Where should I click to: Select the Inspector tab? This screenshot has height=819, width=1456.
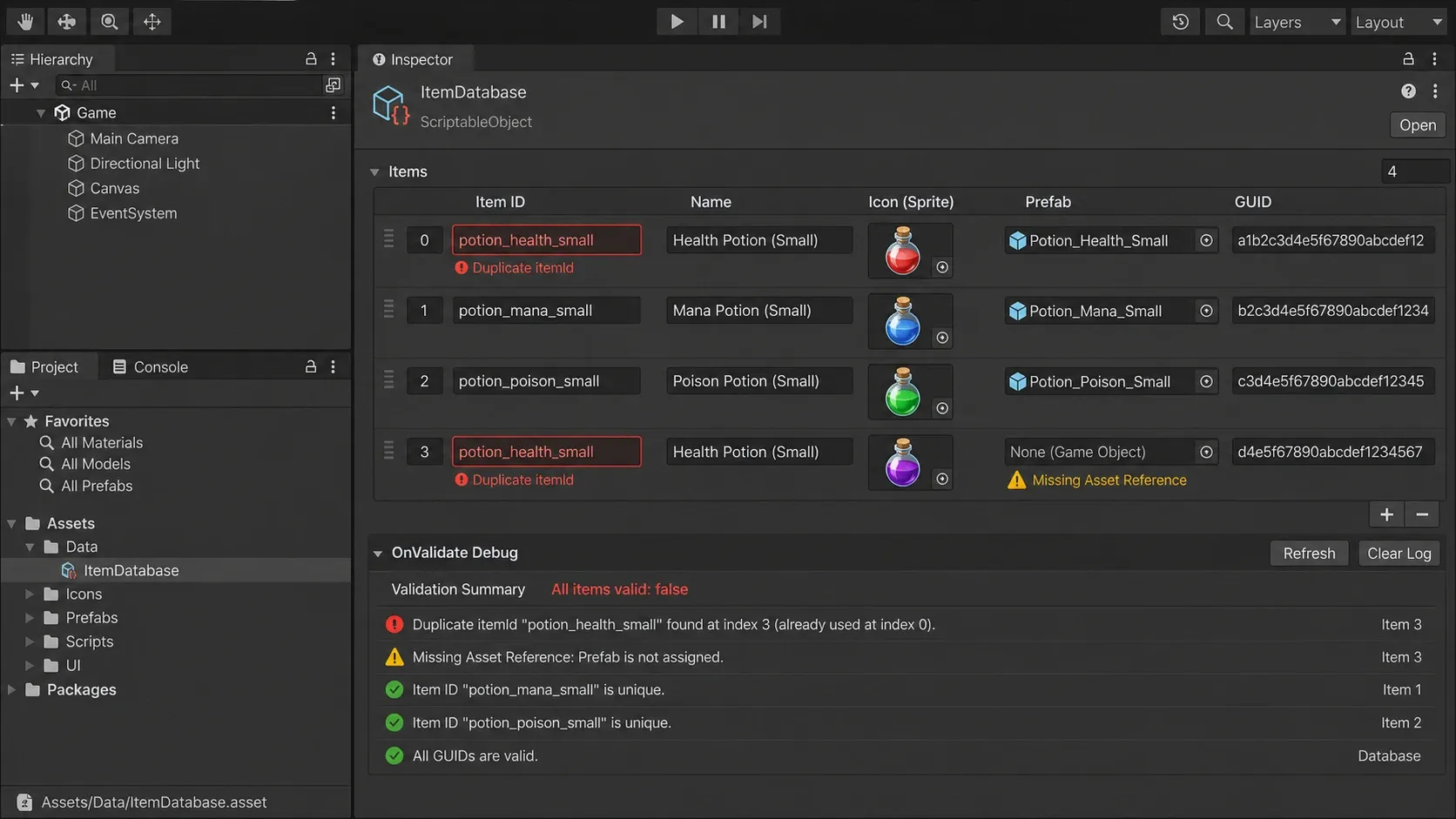coord(414,59)
